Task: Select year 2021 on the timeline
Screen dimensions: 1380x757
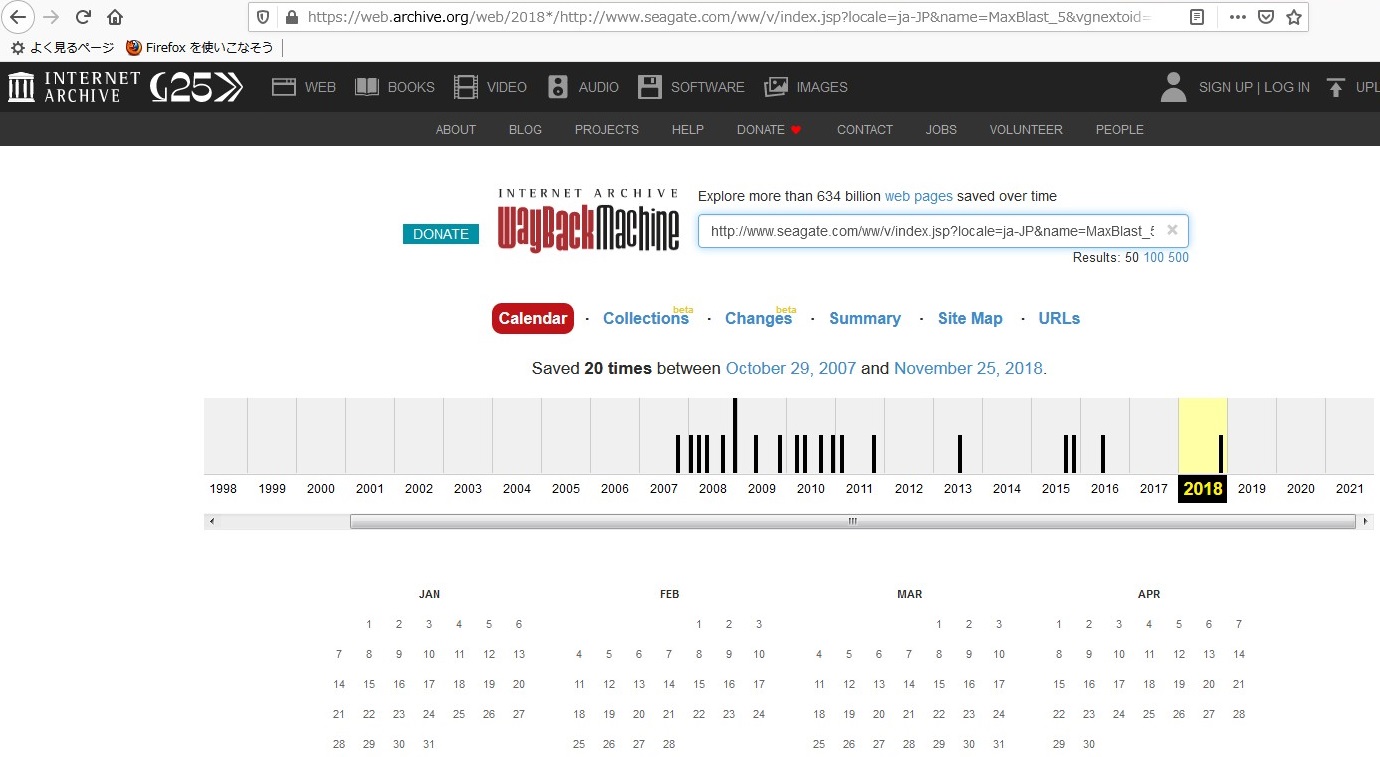Action: pos(1350,489)
